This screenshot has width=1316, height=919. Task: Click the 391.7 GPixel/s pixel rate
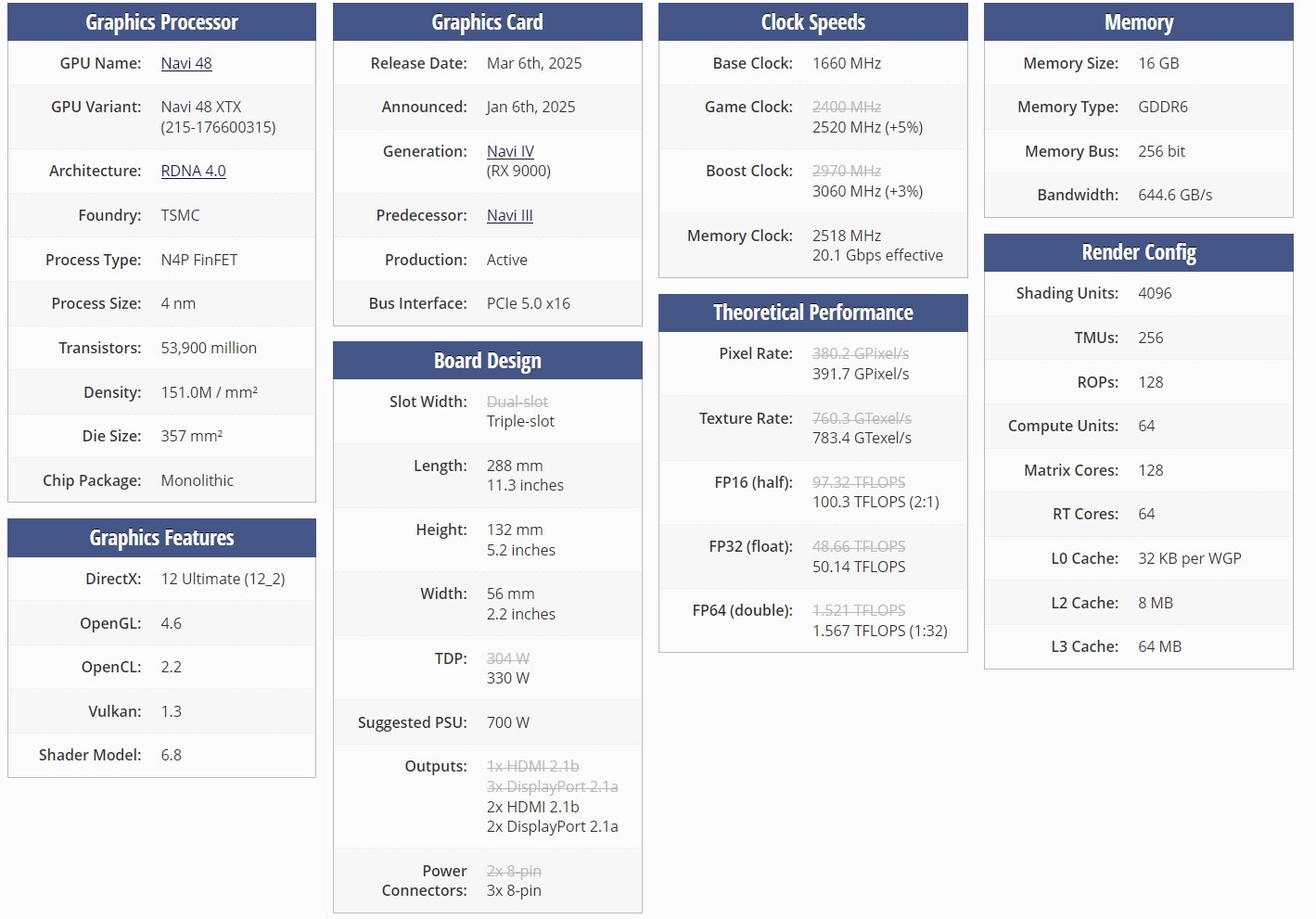pos(861,374)
